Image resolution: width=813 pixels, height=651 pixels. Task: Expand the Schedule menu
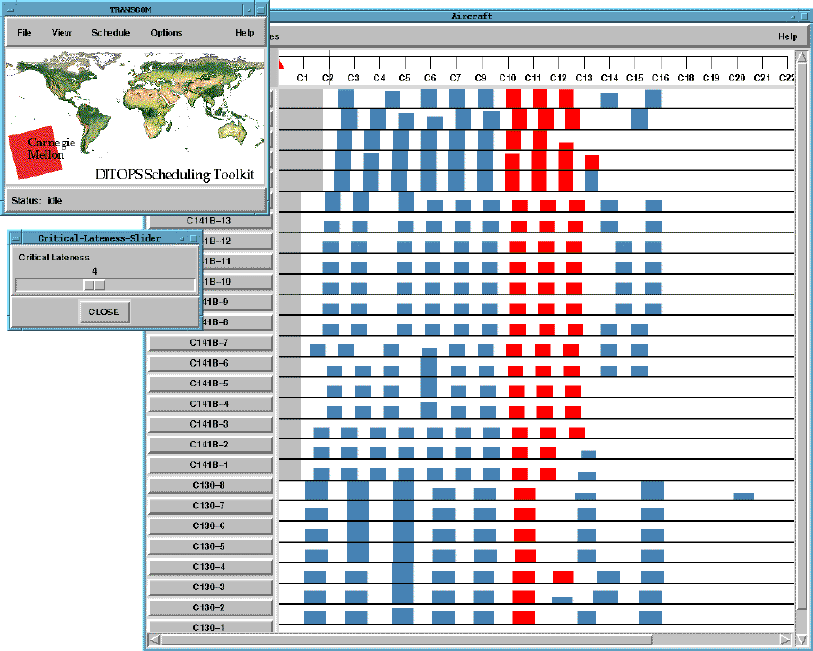111,33
